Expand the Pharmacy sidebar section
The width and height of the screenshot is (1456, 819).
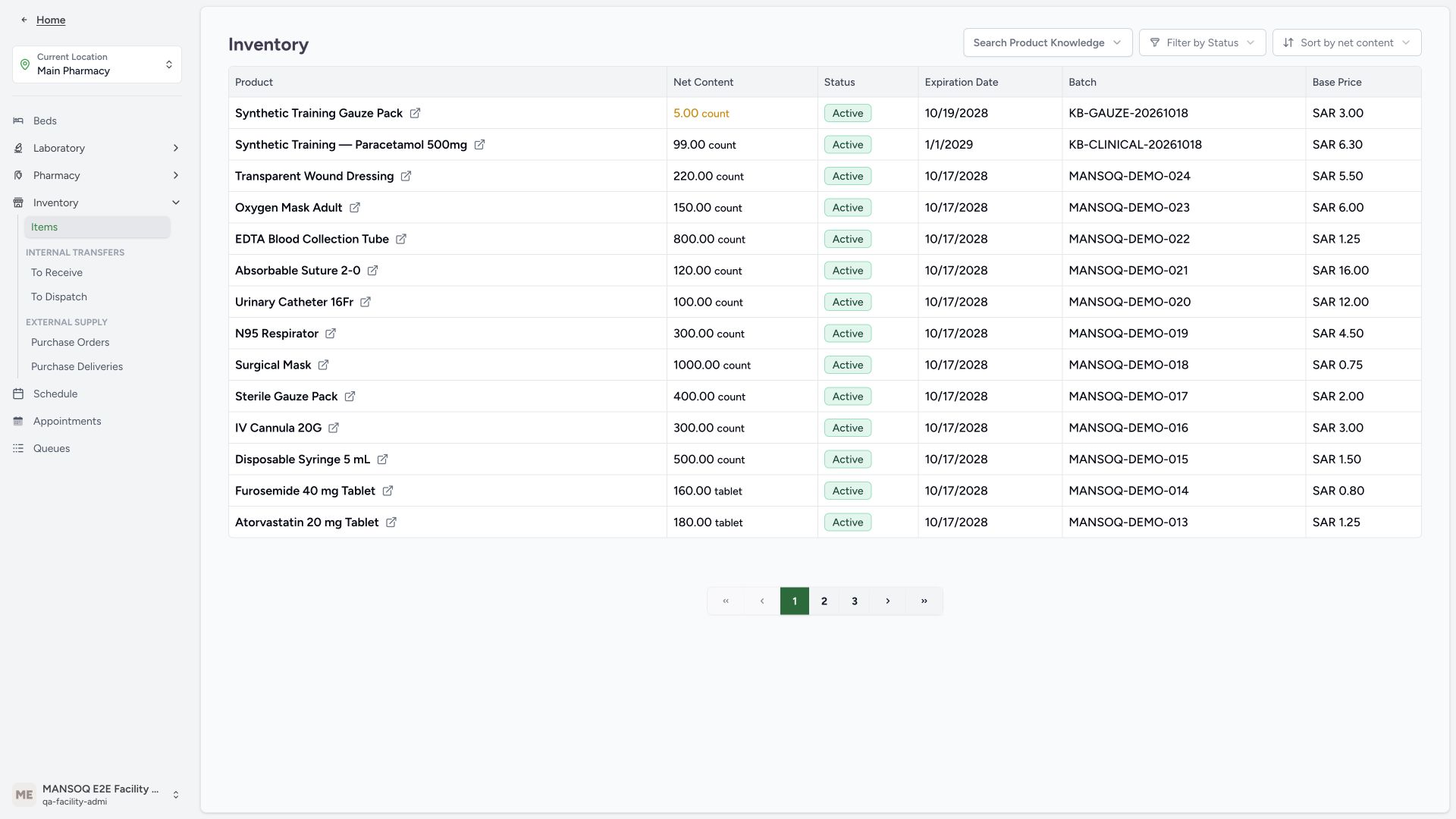coord(97,175)
